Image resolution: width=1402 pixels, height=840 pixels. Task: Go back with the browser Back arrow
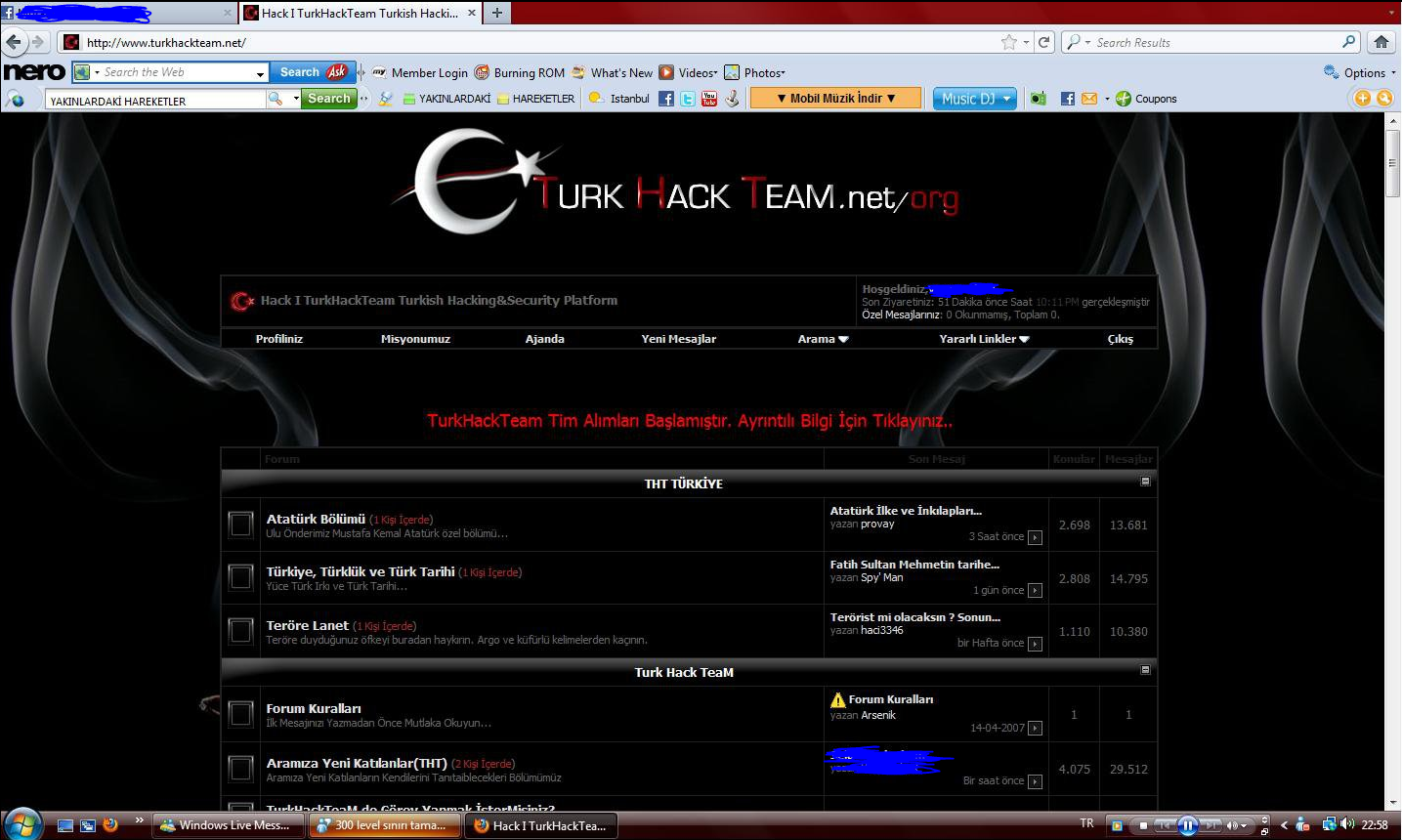[x=14, y=42]
